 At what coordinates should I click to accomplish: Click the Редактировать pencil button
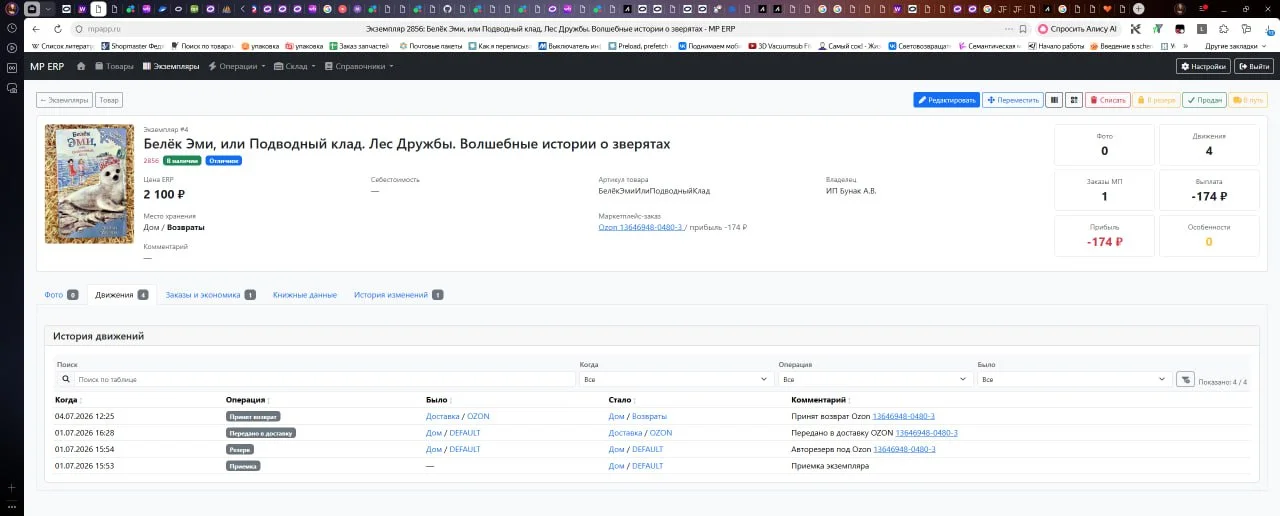[x=946, y=100]
